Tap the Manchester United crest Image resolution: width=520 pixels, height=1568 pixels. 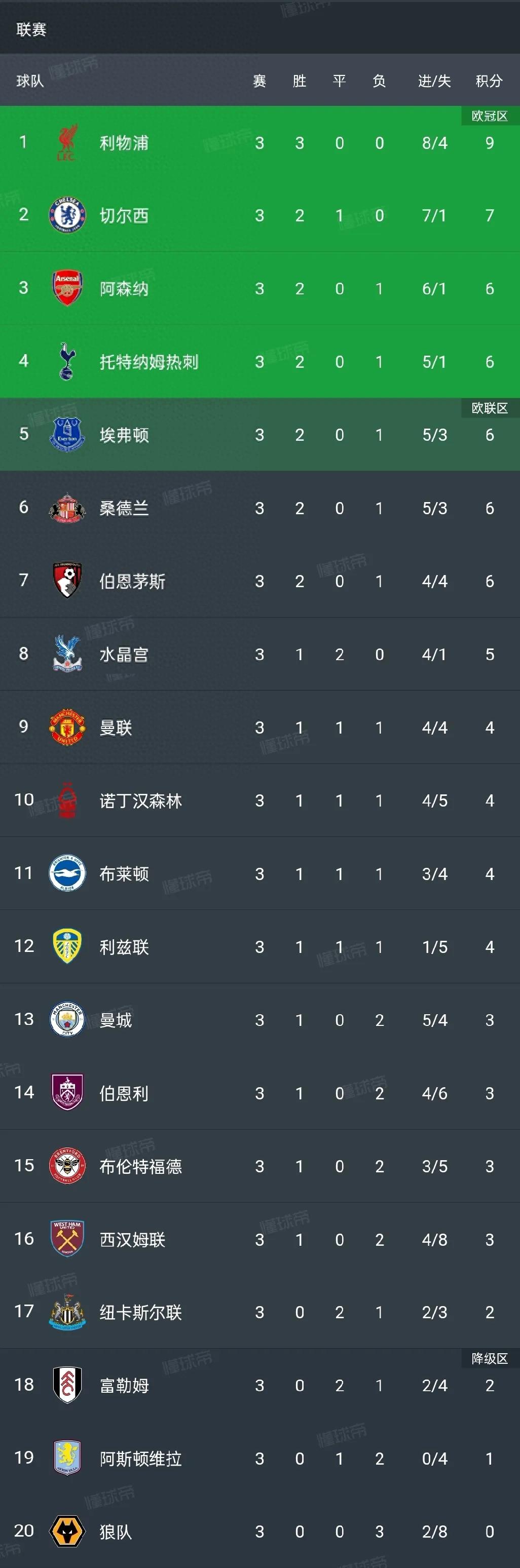pos(67,728)
